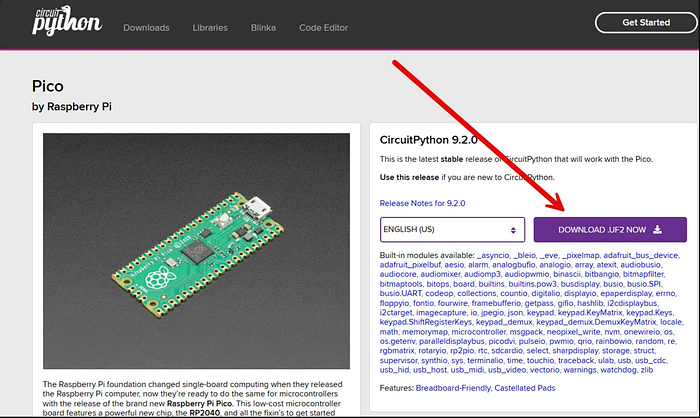Open the audiomixer module link
700x418 pixels.
point(440,274)
